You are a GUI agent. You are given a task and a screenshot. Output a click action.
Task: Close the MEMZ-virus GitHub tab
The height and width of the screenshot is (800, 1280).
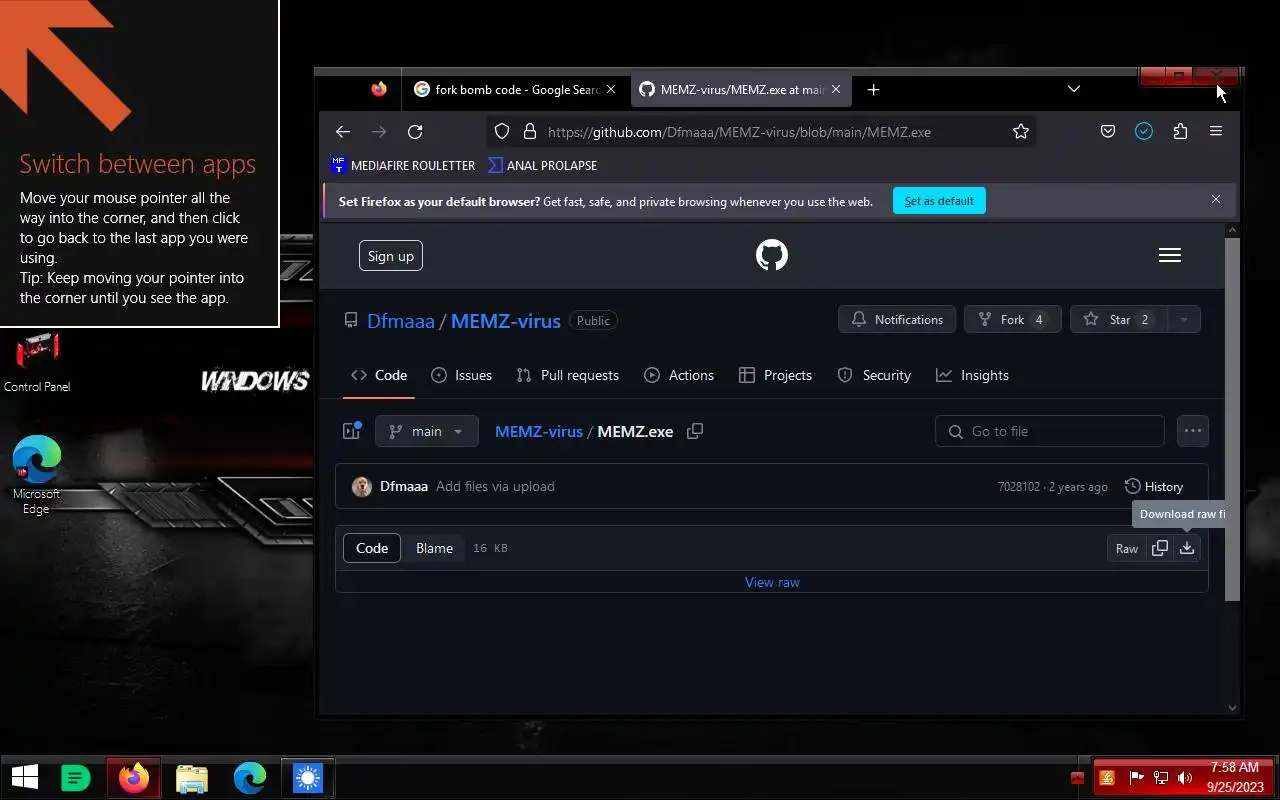[x=836, y=89]
